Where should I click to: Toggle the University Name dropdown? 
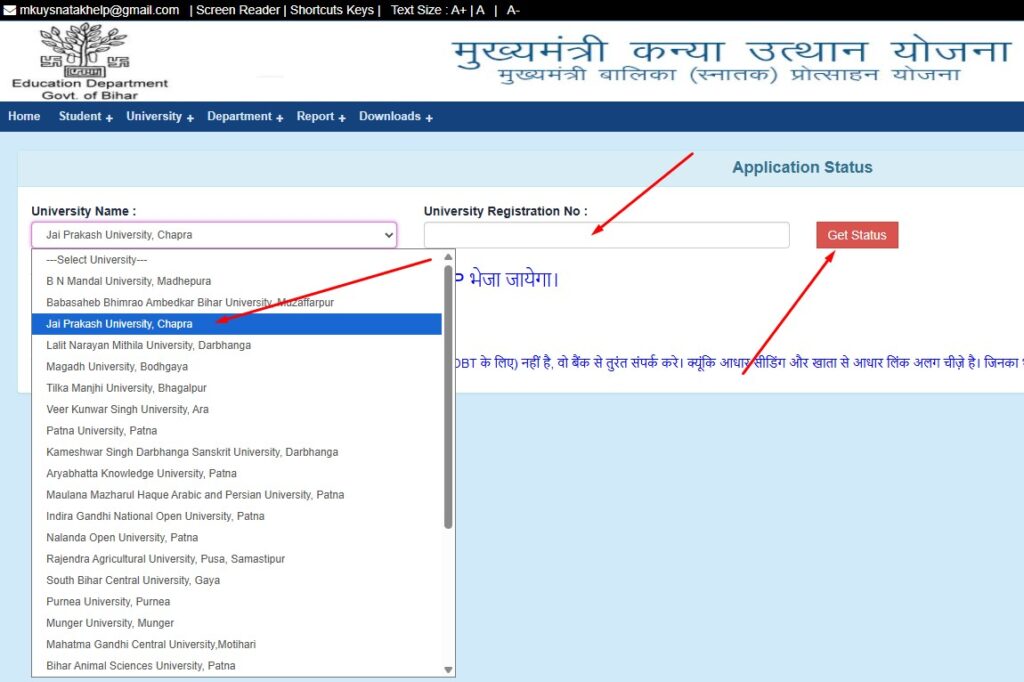(x=214, y=235)
